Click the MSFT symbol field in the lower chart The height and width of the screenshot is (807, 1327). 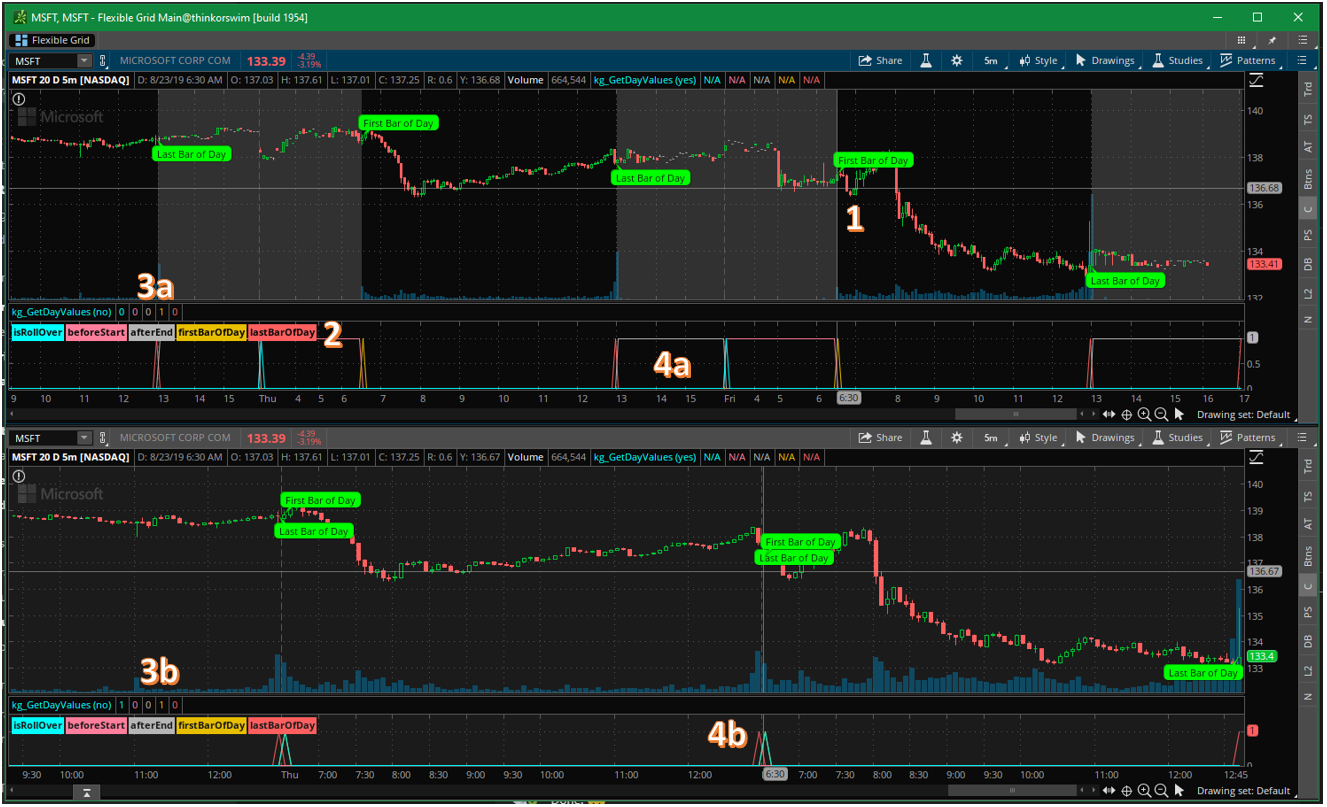43,438
